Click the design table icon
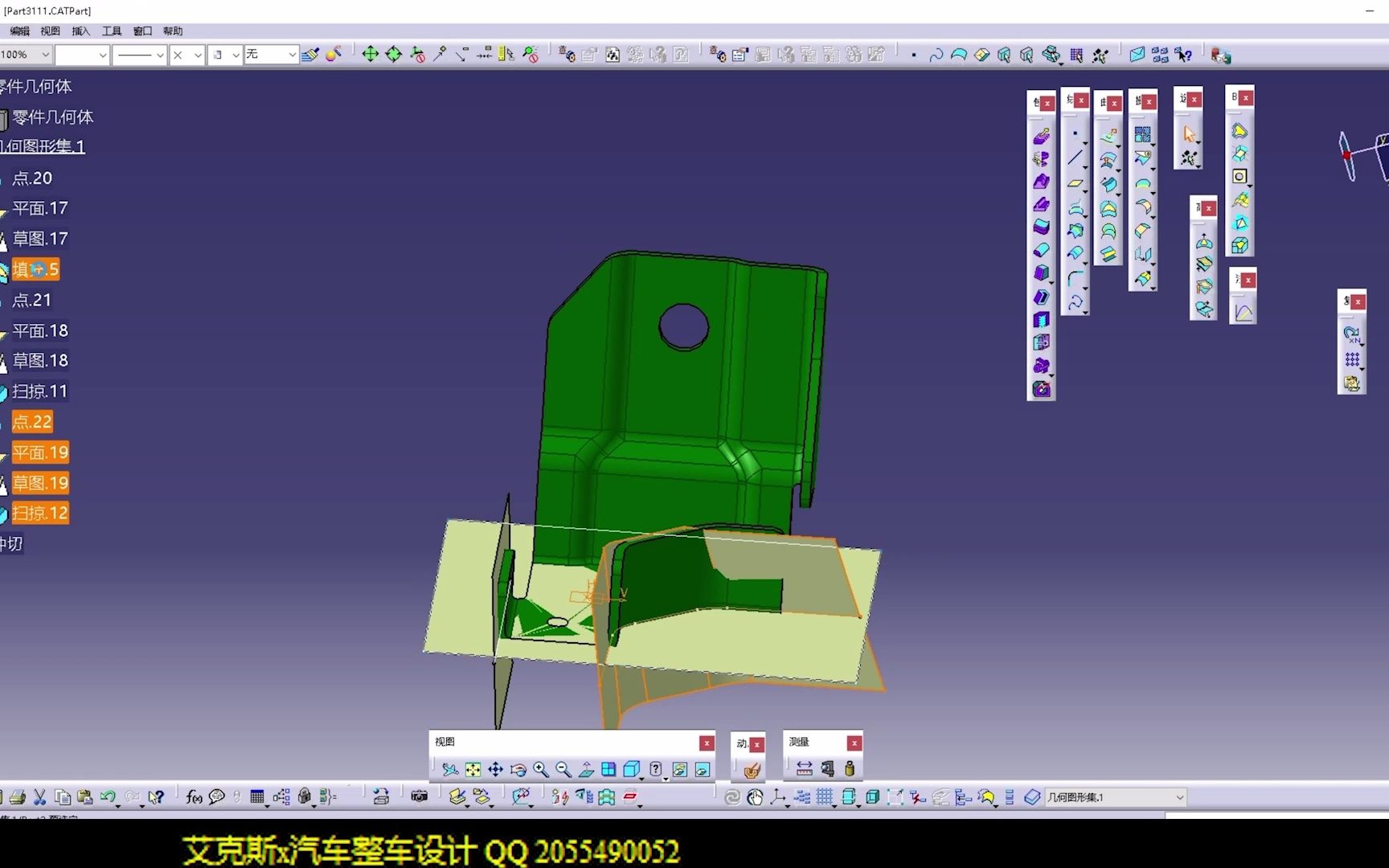The width and height of the screenshot is (1389, 868). pos(257,797)
